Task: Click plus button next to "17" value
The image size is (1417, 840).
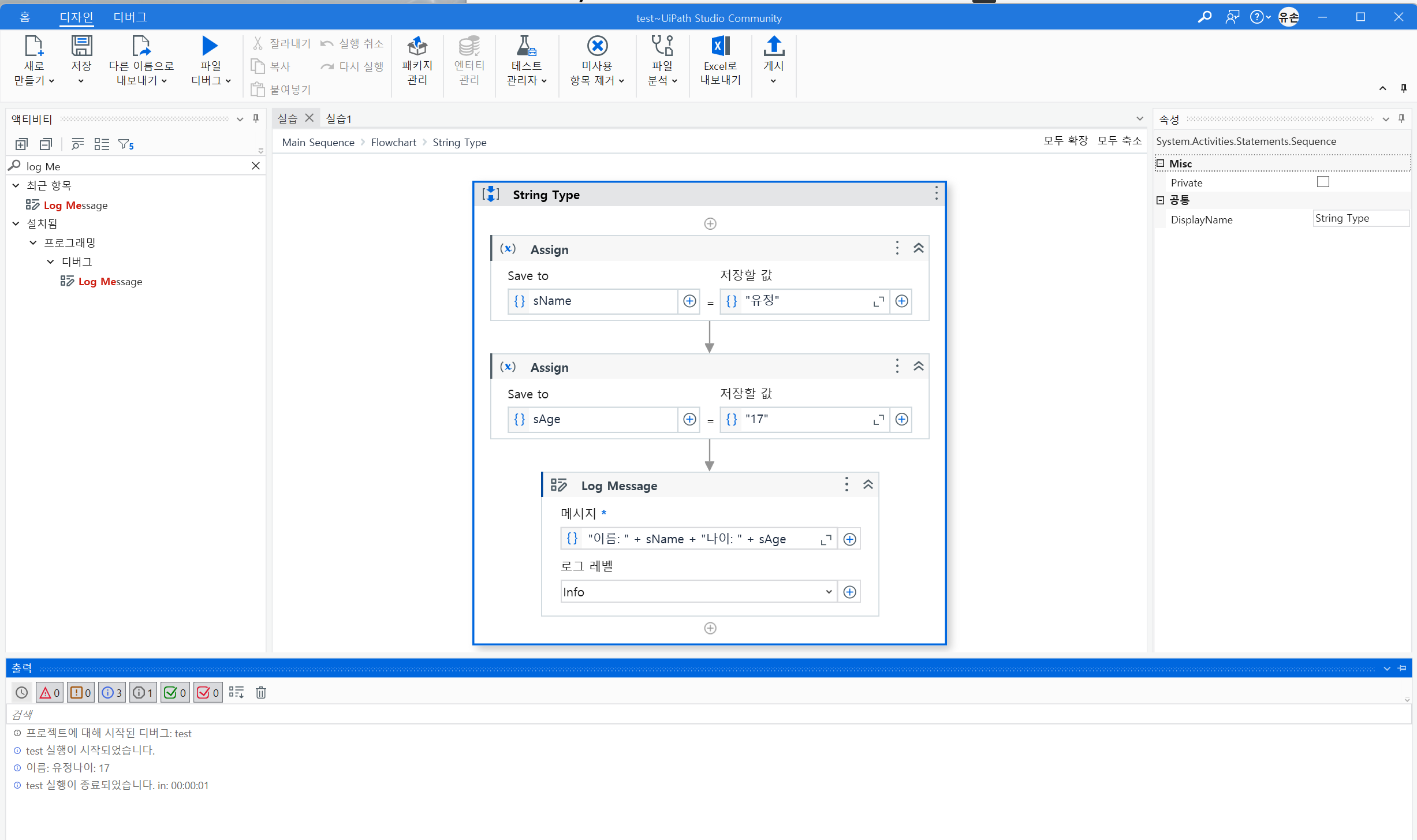Action: (902, 420)
